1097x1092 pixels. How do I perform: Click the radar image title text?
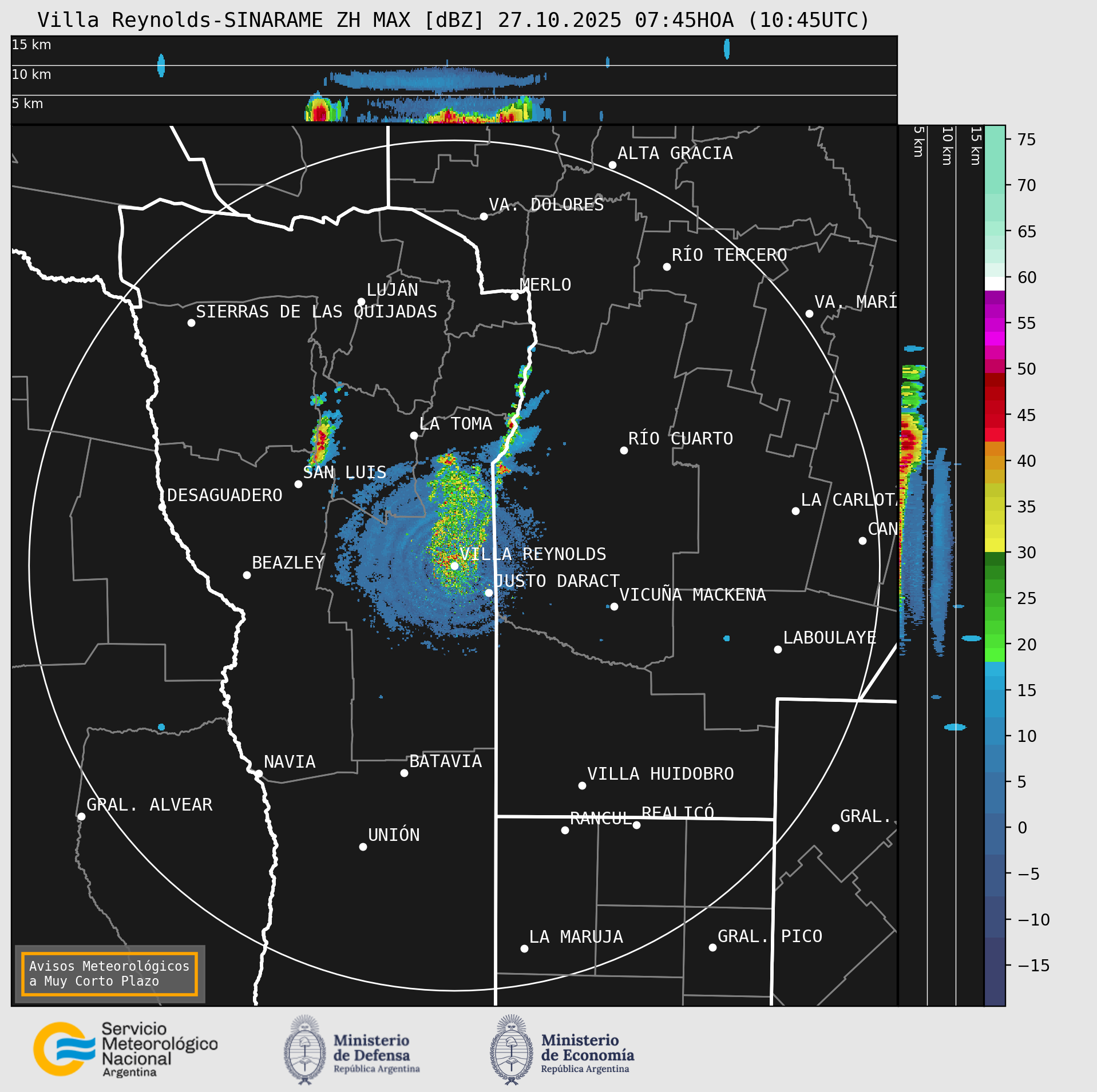[x=453, y=20]
